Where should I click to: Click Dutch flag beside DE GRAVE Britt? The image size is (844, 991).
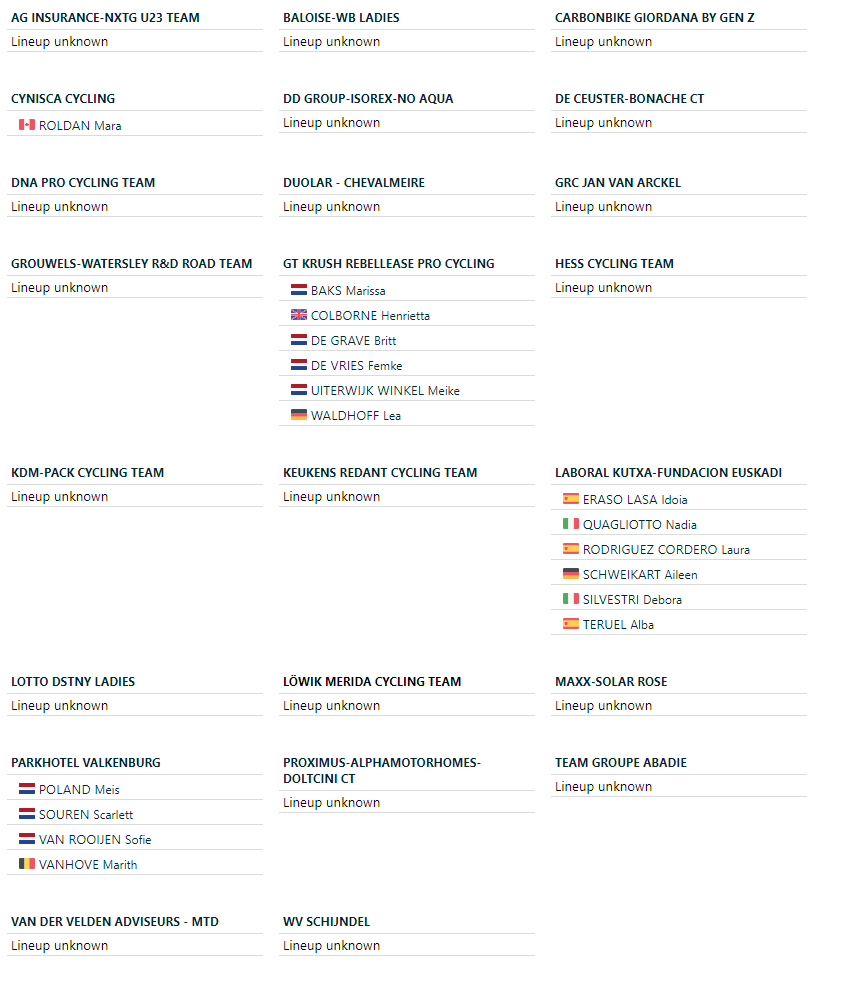[x=298, y=339]
